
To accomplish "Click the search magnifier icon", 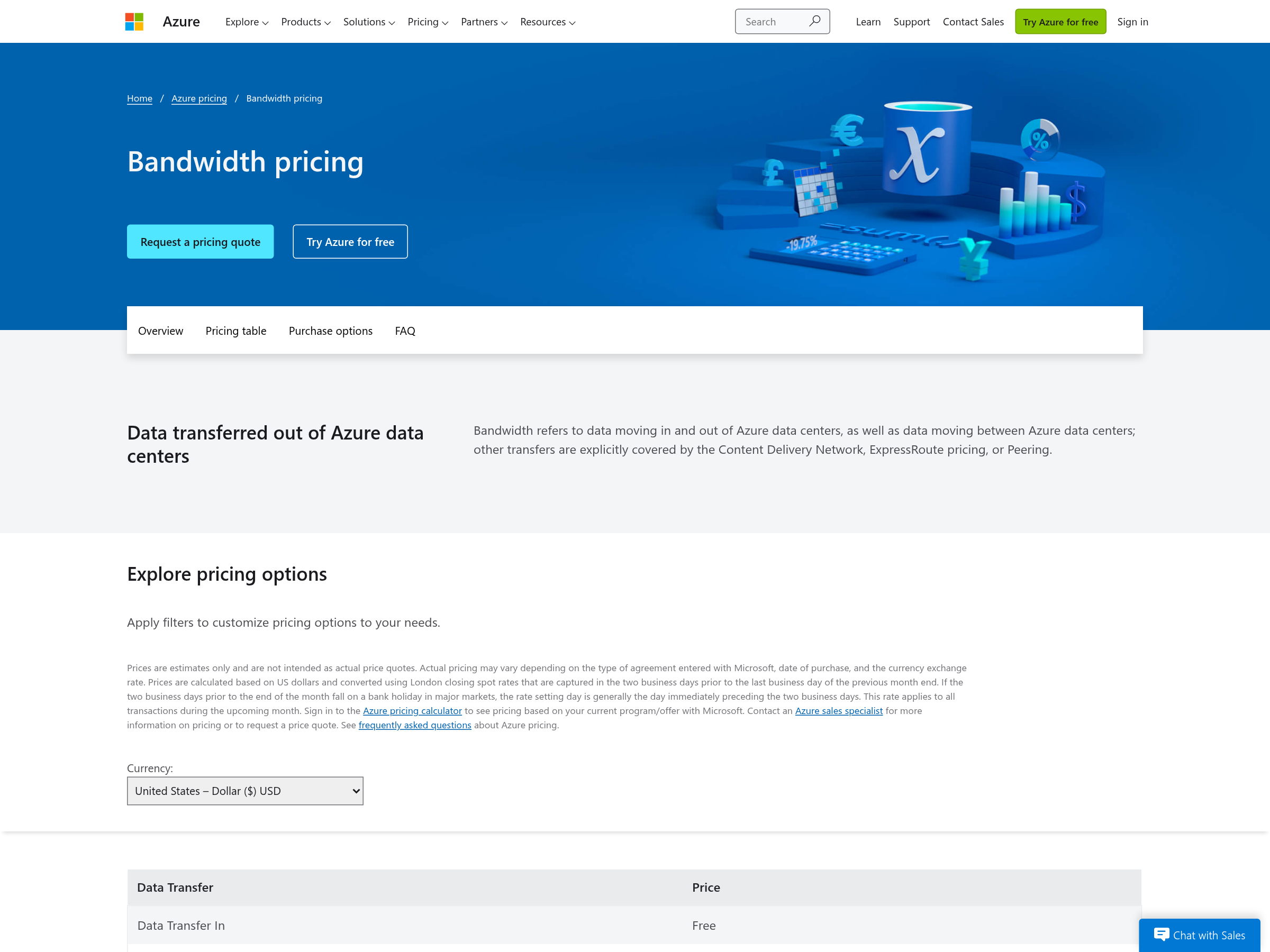I will [814, 21].
